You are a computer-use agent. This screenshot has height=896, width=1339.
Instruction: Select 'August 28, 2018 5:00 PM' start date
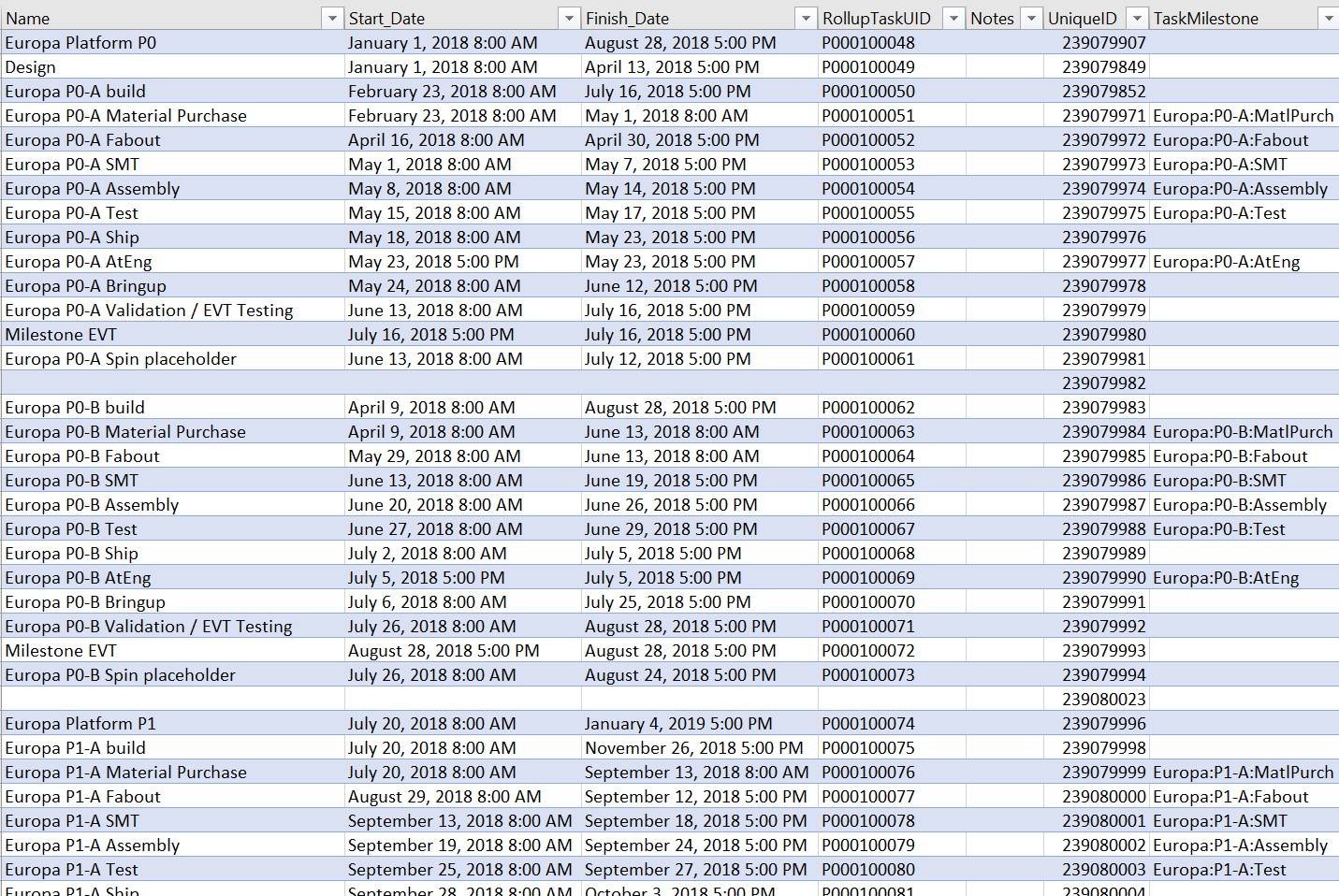click(463, 650)
